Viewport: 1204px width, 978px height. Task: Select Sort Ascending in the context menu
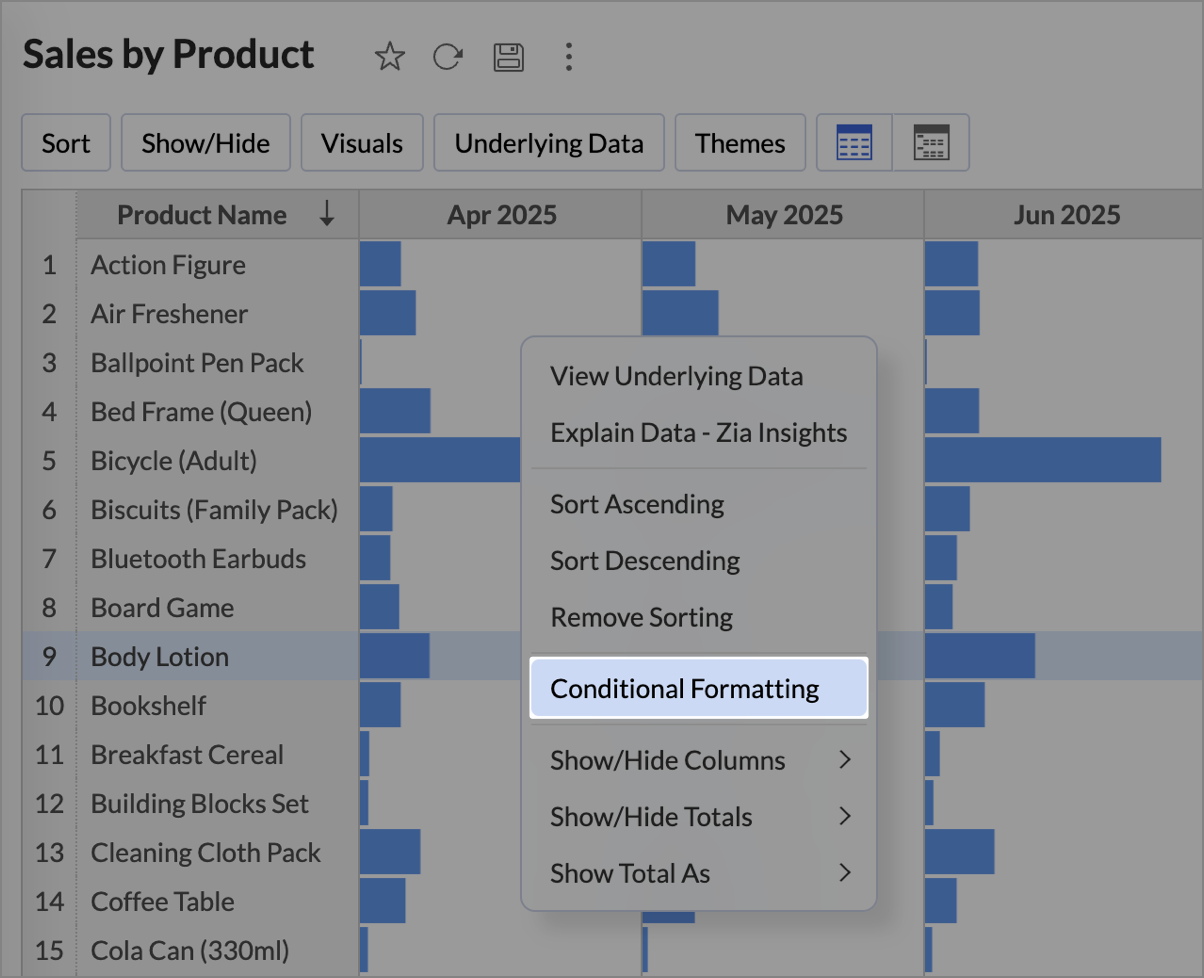pyautogui.click(x=637, y=503)
